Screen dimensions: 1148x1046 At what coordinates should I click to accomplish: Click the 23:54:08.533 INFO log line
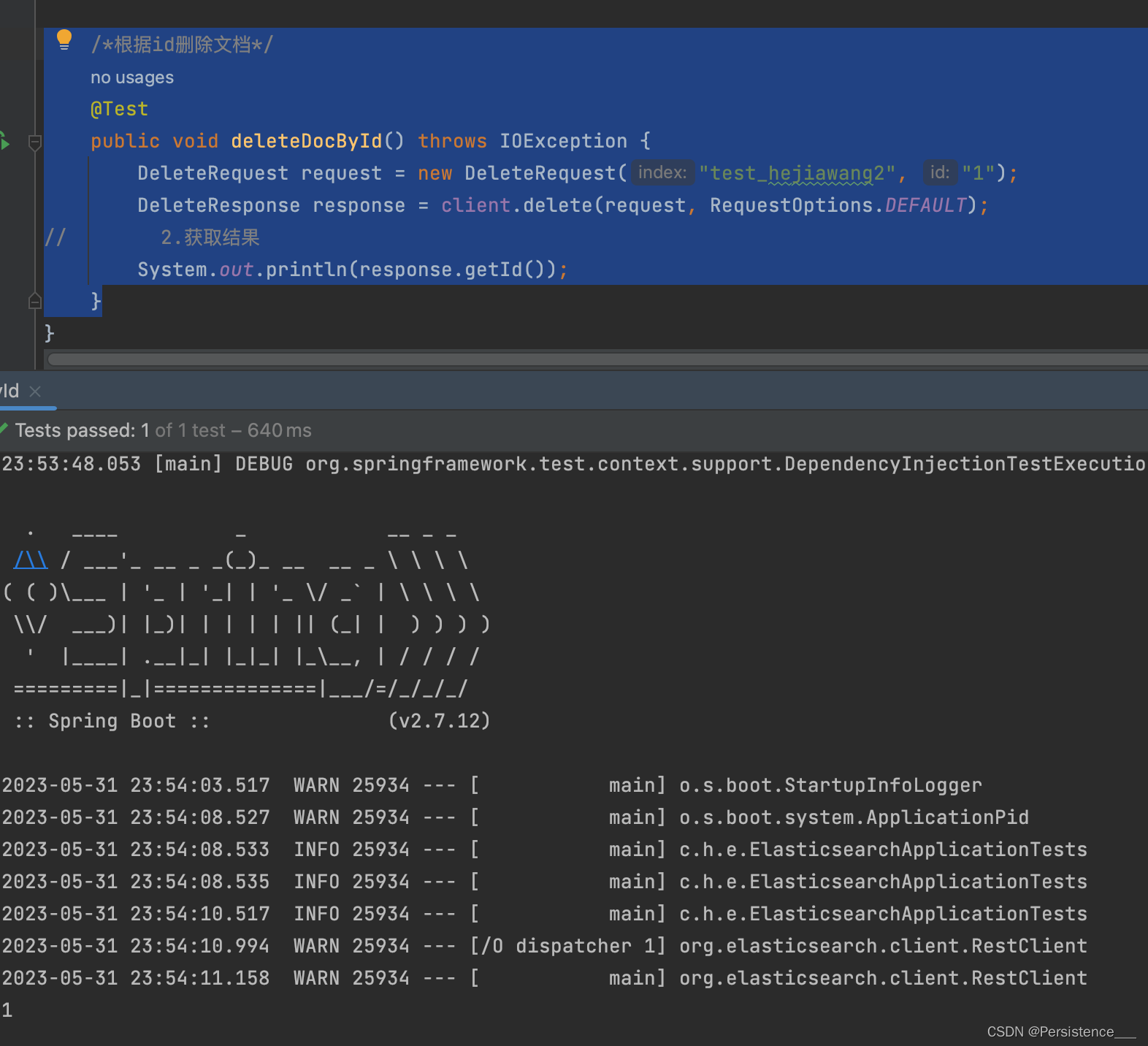click(545, 850)
